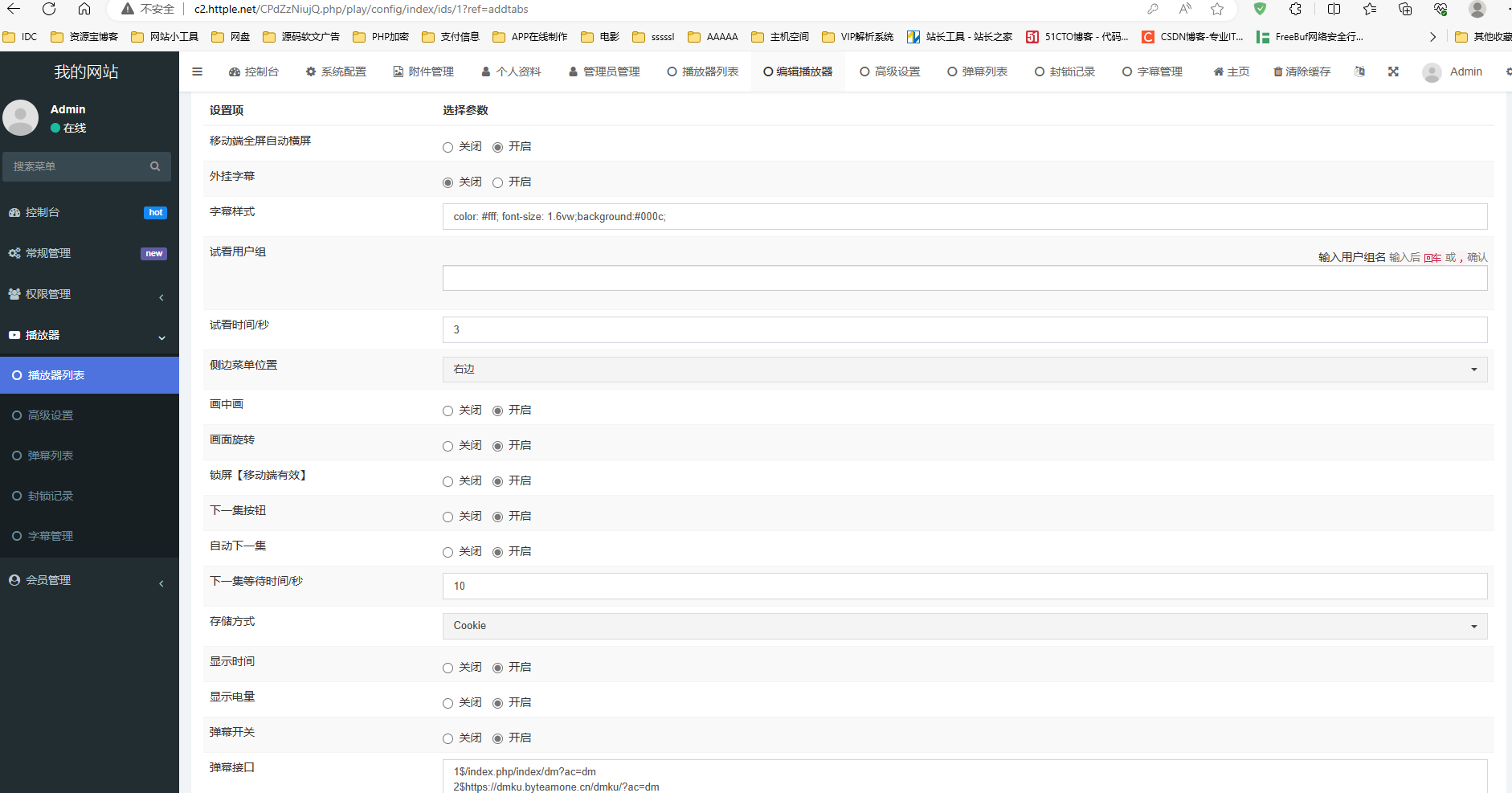Switch to 高级设置 tab
Screen dimensions: 1512x793
pos(890,72)
